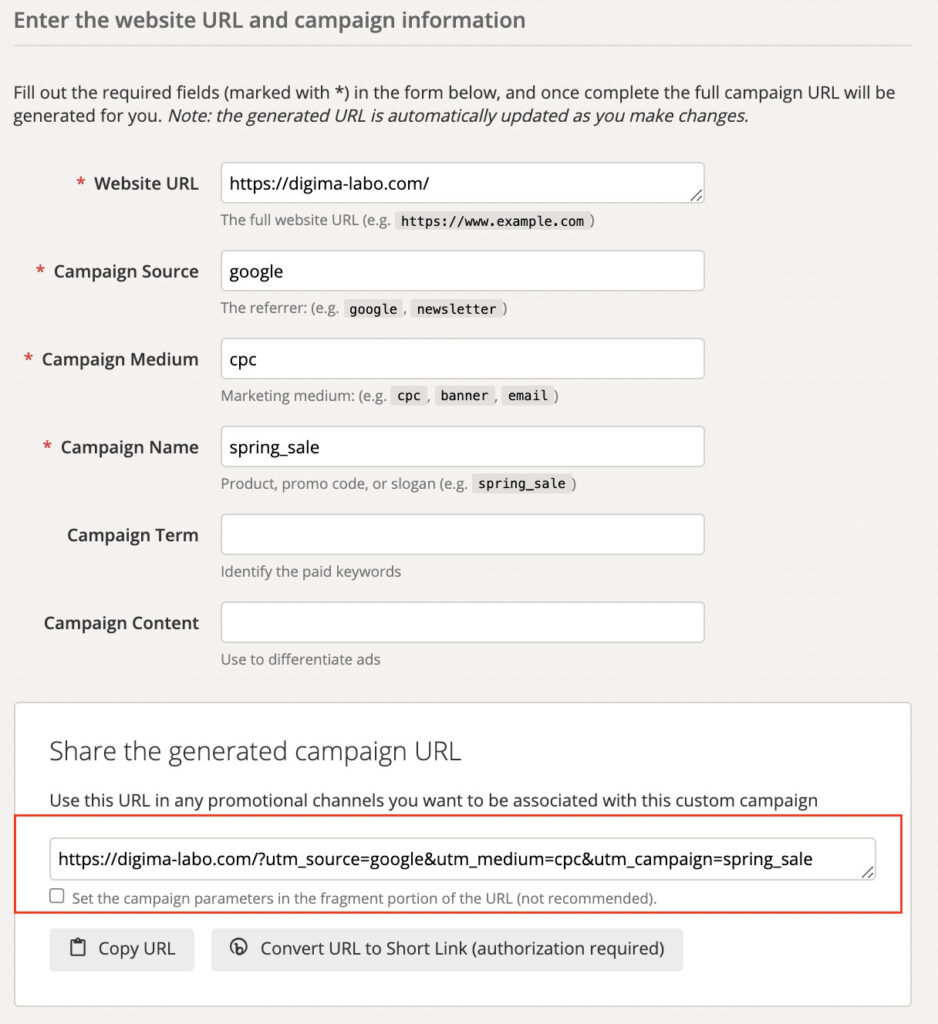
Task: Focus the Campaign Source field containing google
Action: (x=462, y=271)
